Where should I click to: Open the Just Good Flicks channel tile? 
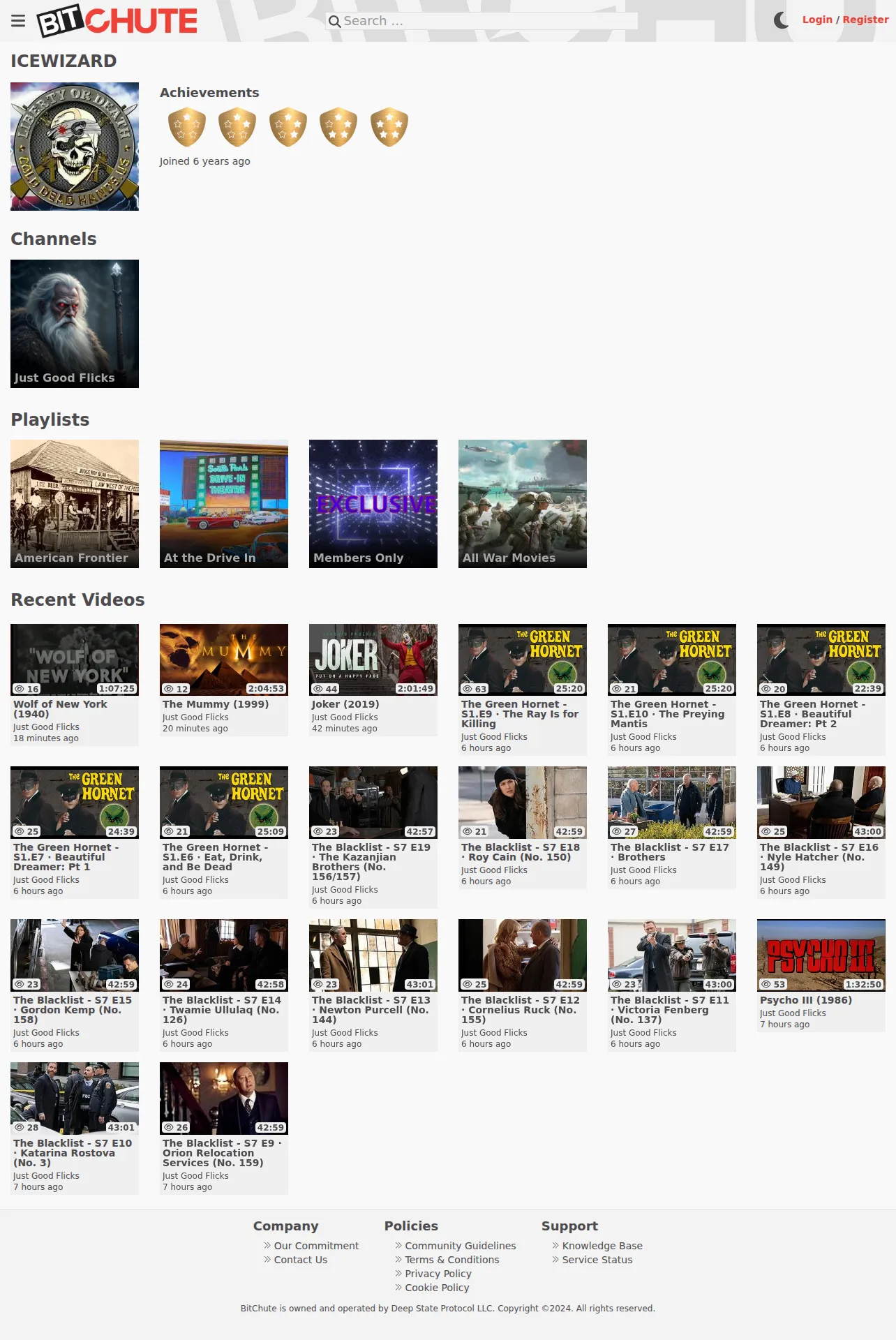(75, 324)
